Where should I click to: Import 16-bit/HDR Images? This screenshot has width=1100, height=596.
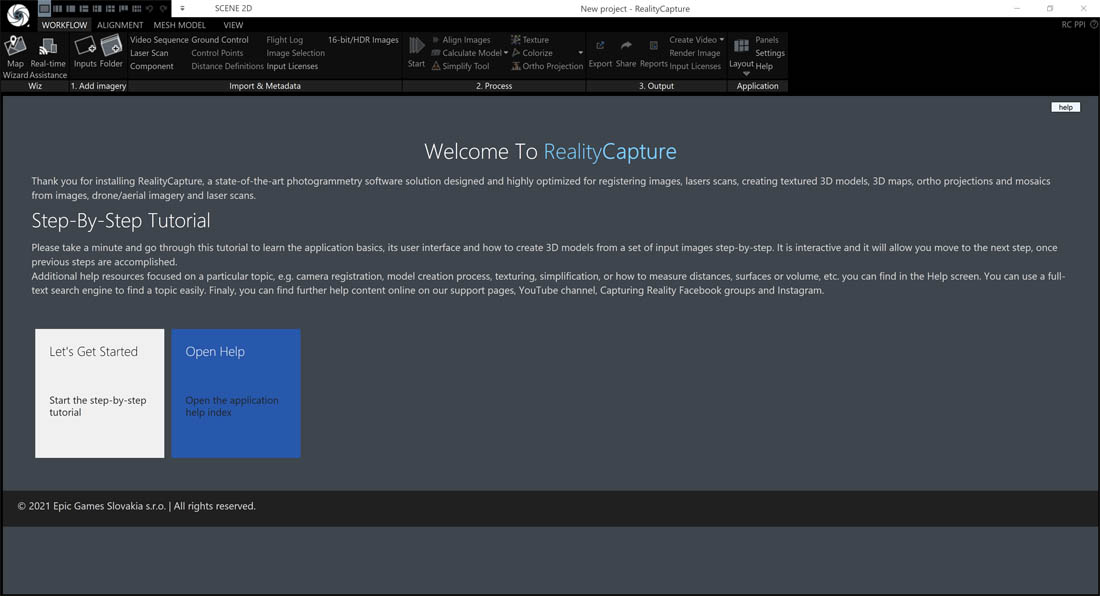point(363,40)
